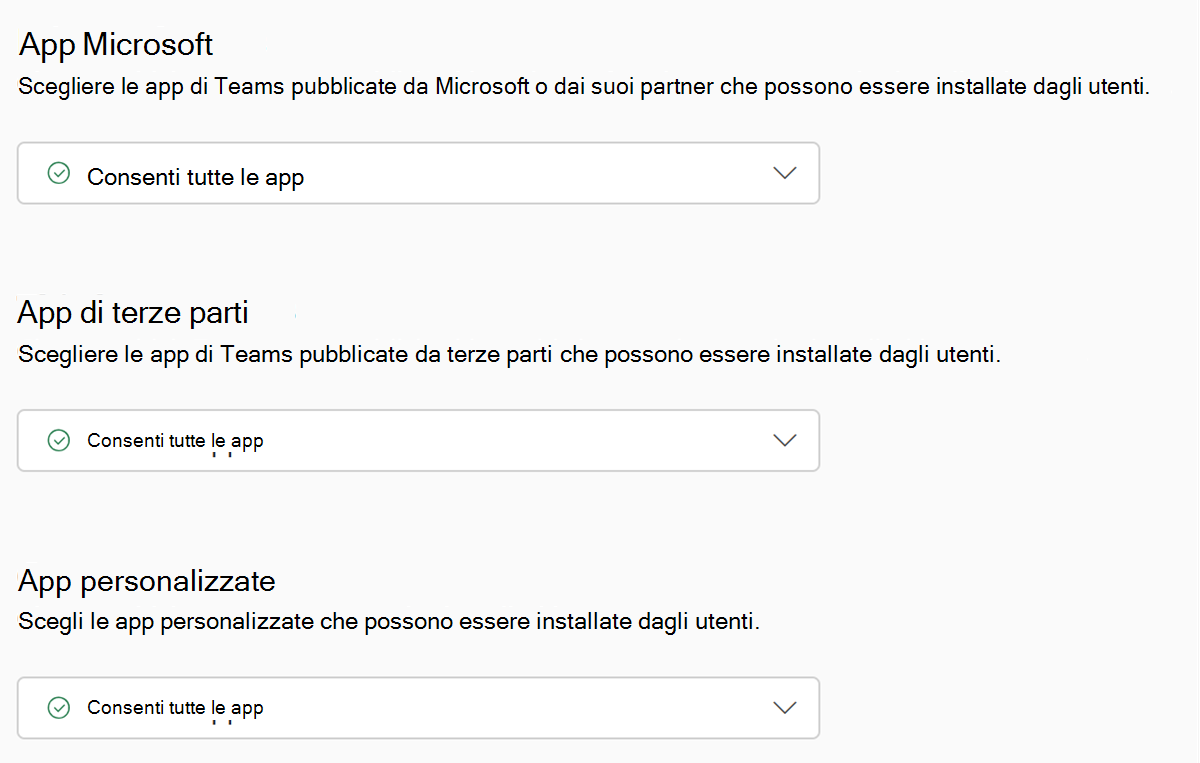Image resolution: width=1200 pixels, height=763 pixels.
Task: Click the description text below App personalizzate heading
Action: [x=389, y=622]
